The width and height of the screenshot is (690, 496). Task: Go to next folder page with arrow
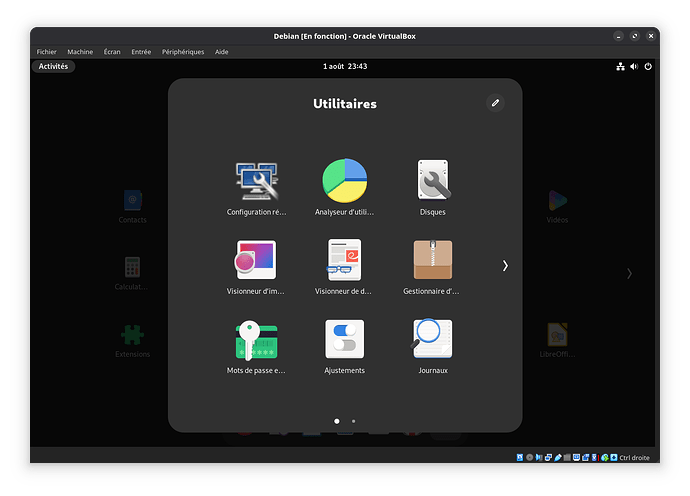pos(505,266)
